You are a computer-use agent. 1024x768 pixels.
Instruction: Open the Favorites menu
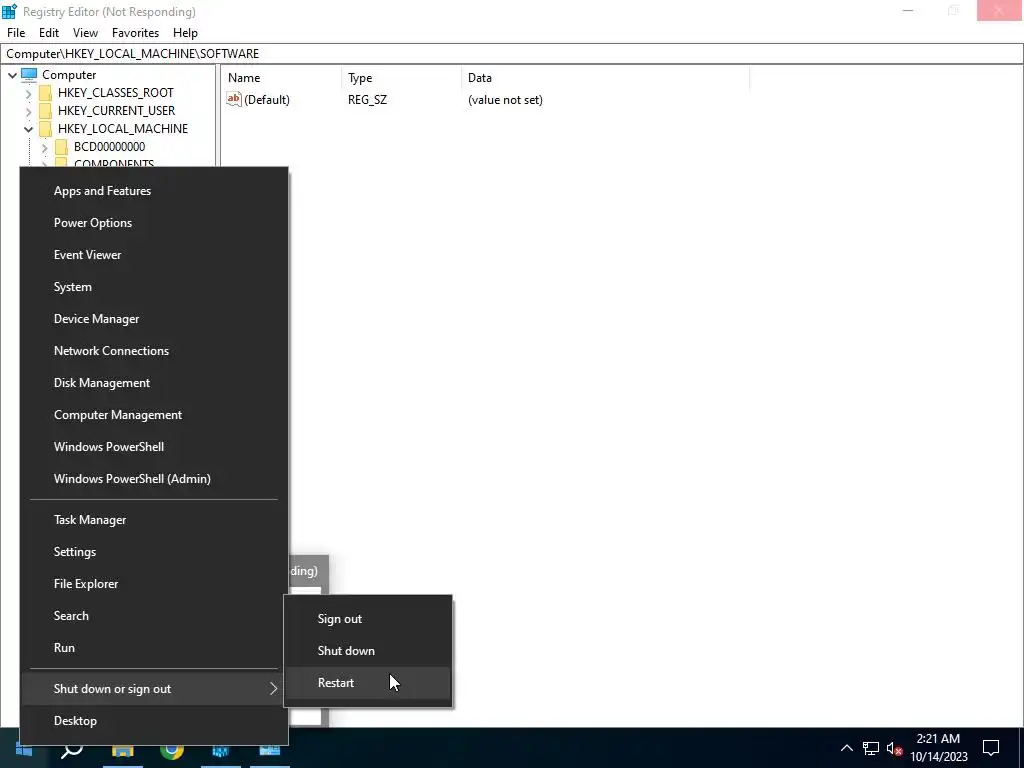click(x=135, y=33)
